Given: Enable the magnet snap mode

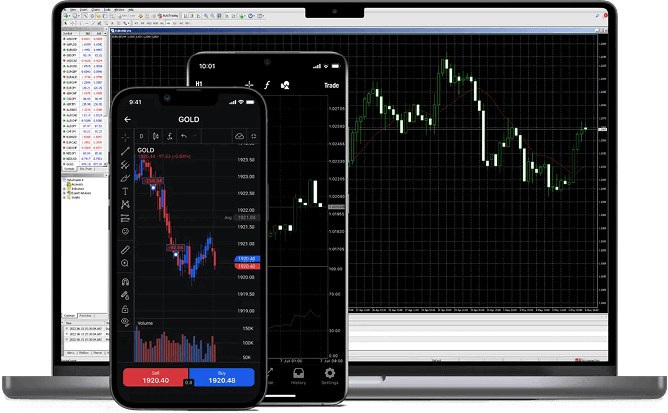Looking at the screenshot, I should point(126,281).
